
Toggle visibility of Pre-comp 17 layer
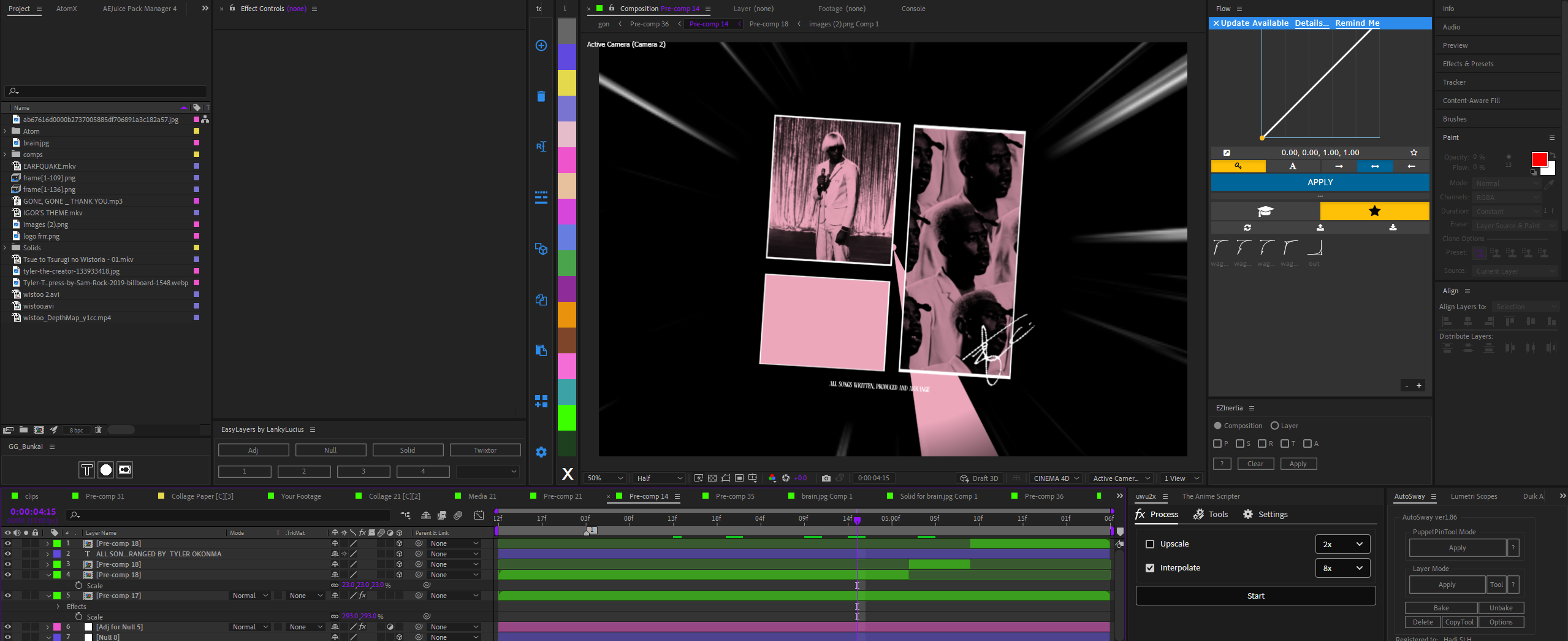(7, 596)
